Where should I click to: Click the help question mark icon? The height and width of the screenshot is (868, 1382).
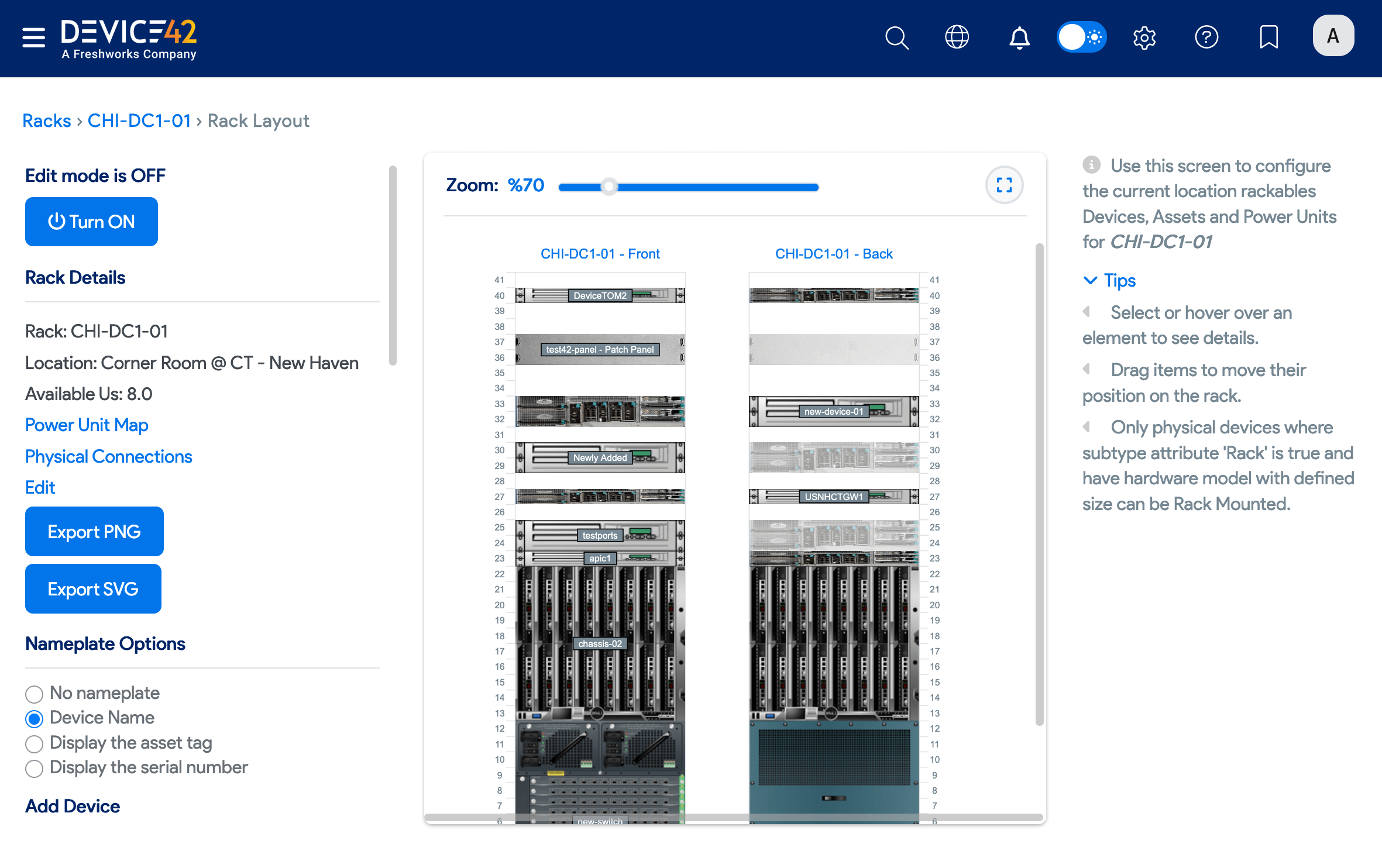(x=1206, y=37)
